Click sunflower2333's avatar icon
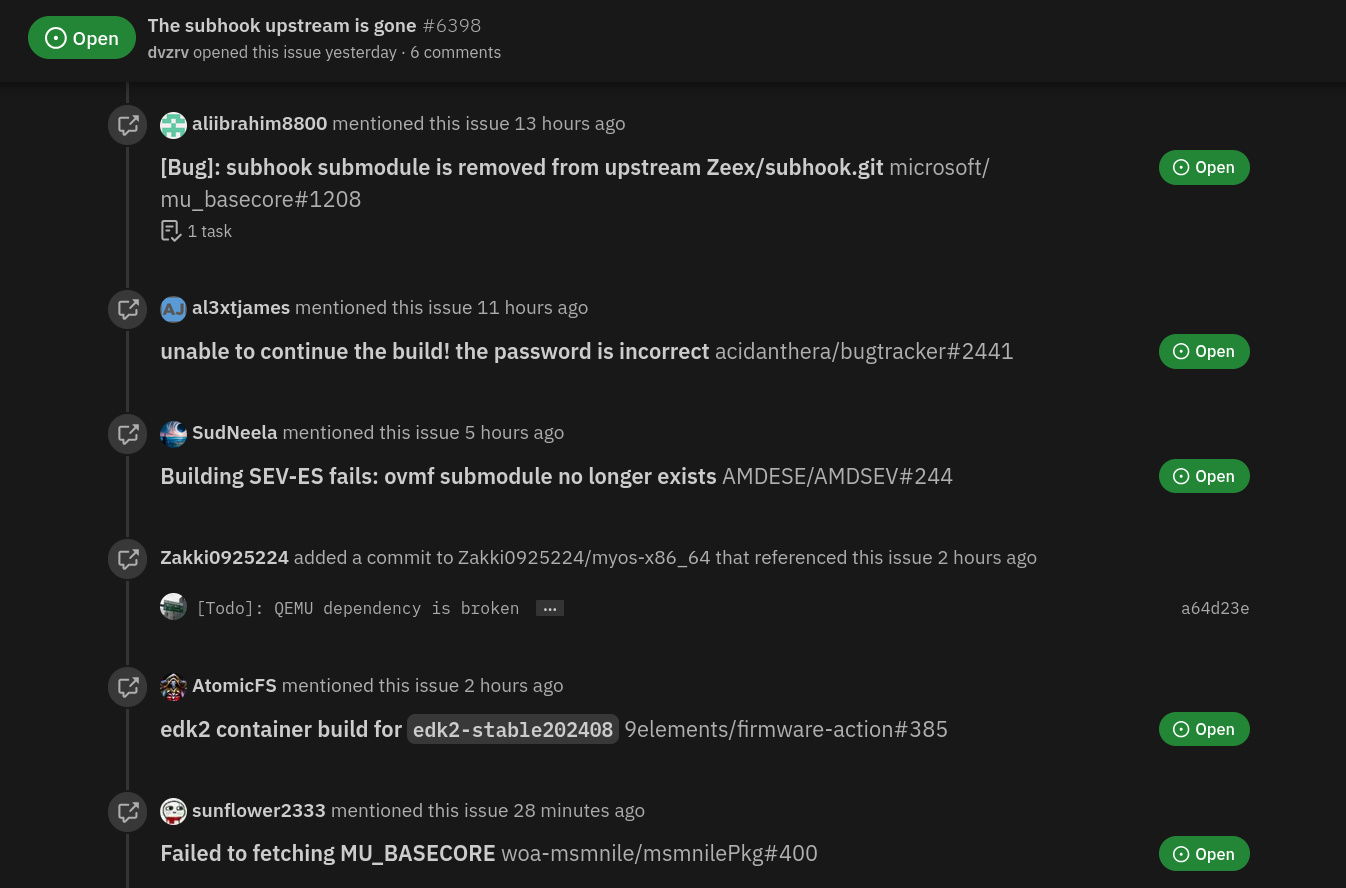The image size is (1346, 888). pyautogui.click(x=174, y=811)
